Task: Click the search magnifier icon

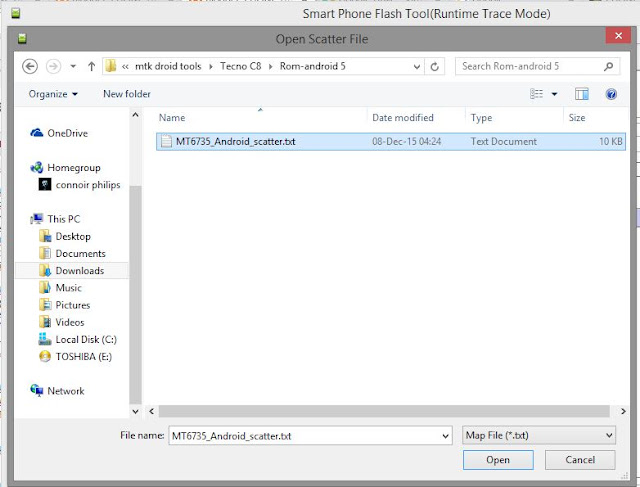Action: 608,66
